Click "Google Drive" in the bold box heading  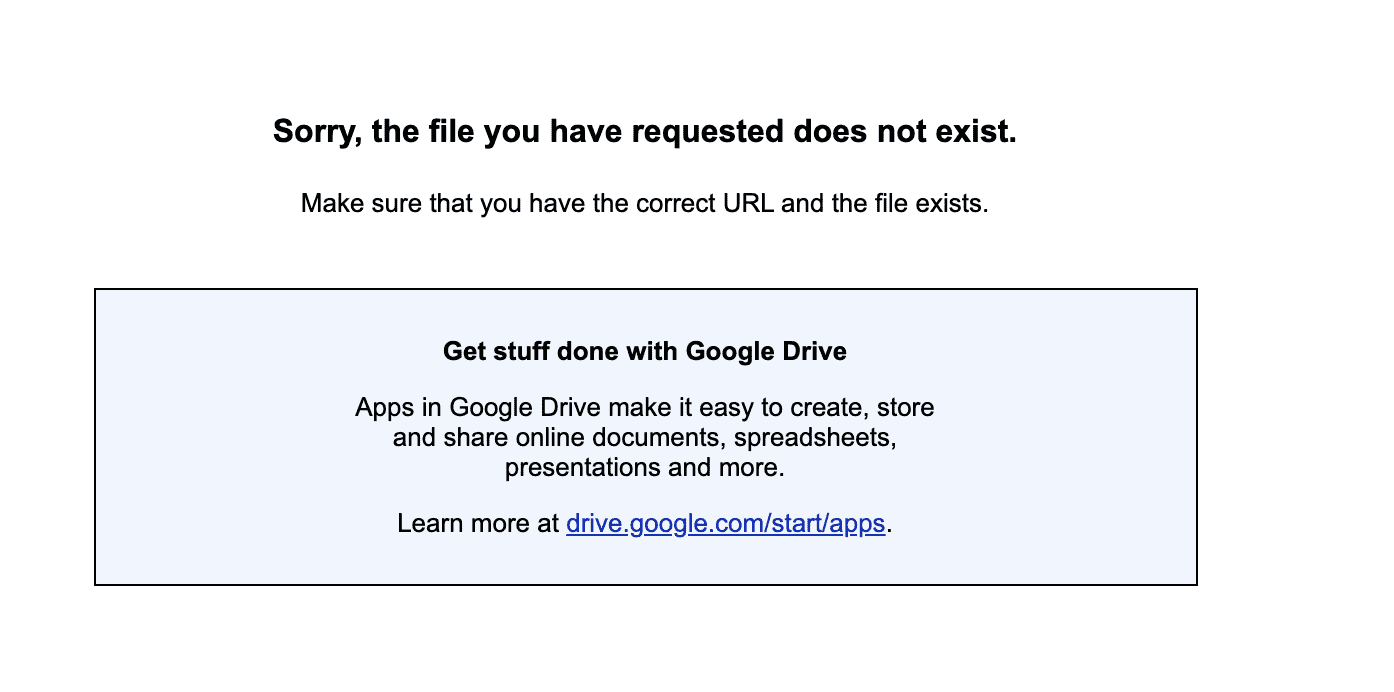[766, 352]
